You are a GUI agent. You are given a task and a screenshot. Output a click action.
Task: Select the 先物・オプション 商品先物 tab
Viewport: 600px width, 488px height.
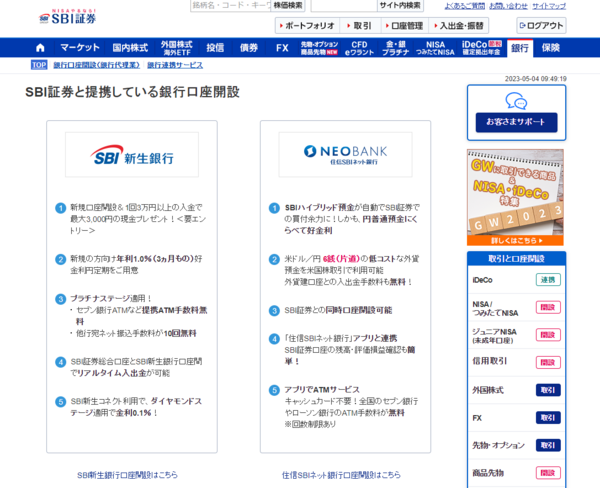319,48
